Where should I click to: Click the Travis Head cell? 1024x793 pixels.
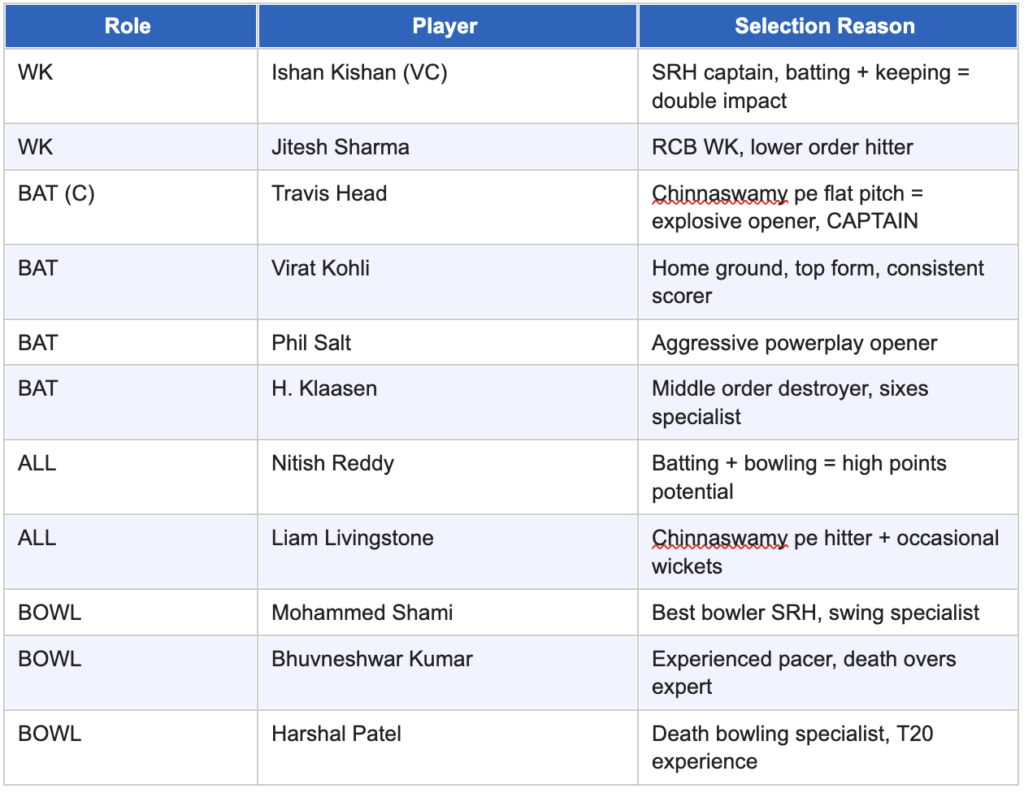tap(447, 207)
